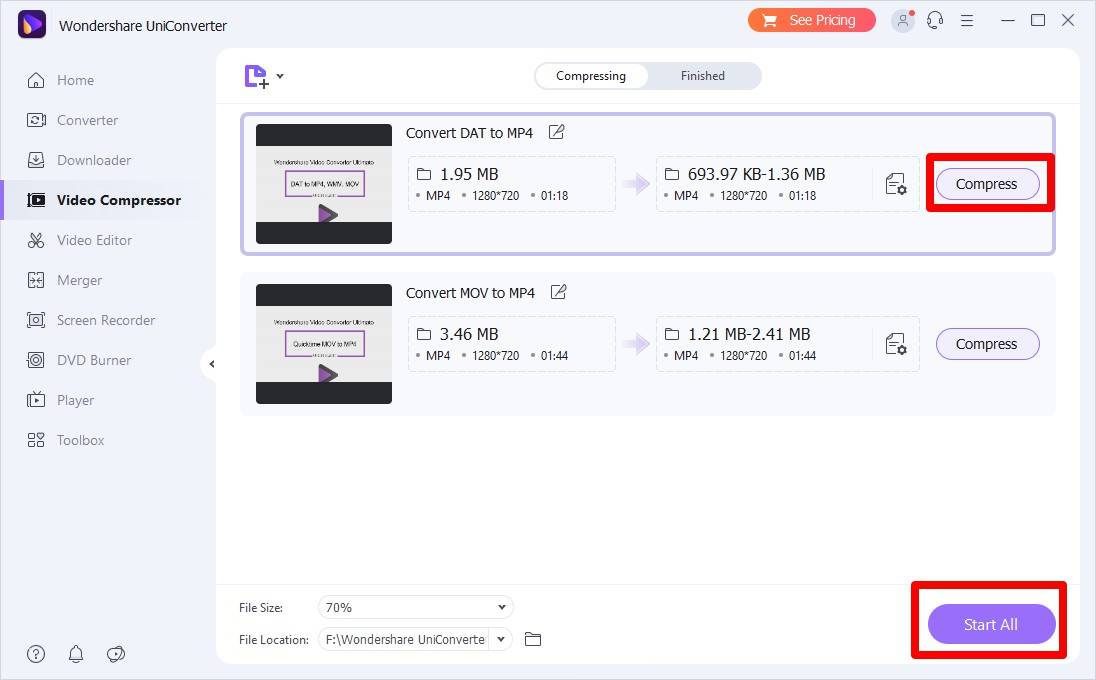Viewport: 1096px width, 680px height.
Task: Open the notifications bell icon
Action: pyautogui.click(x=75, y=654)
